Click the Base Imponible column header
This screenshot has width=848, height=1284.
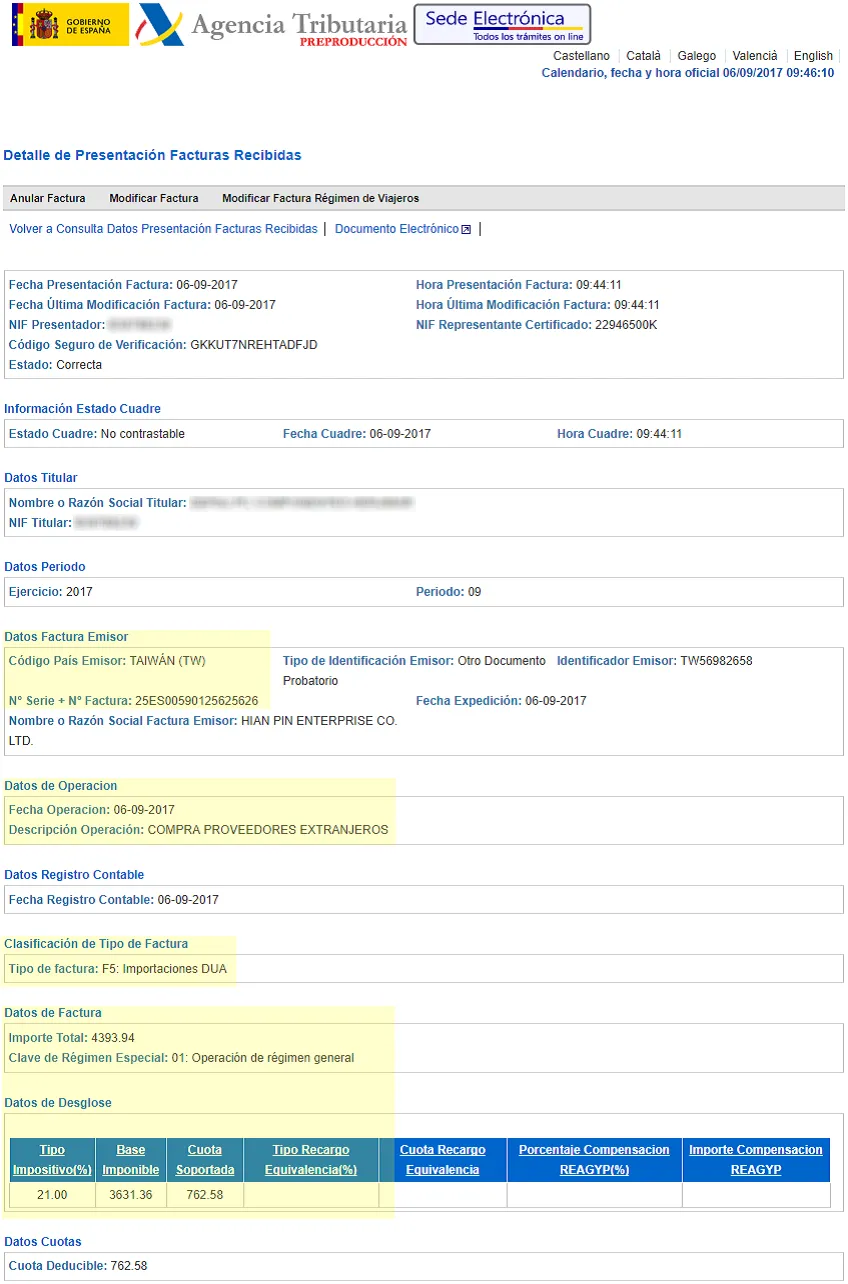coord(130,1160)
